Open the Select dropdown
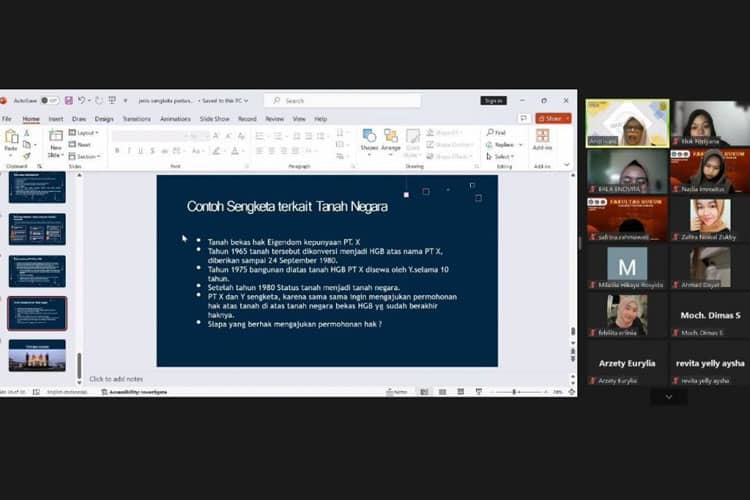Screen dimensions: 750x500 click(x=500, y=156)
